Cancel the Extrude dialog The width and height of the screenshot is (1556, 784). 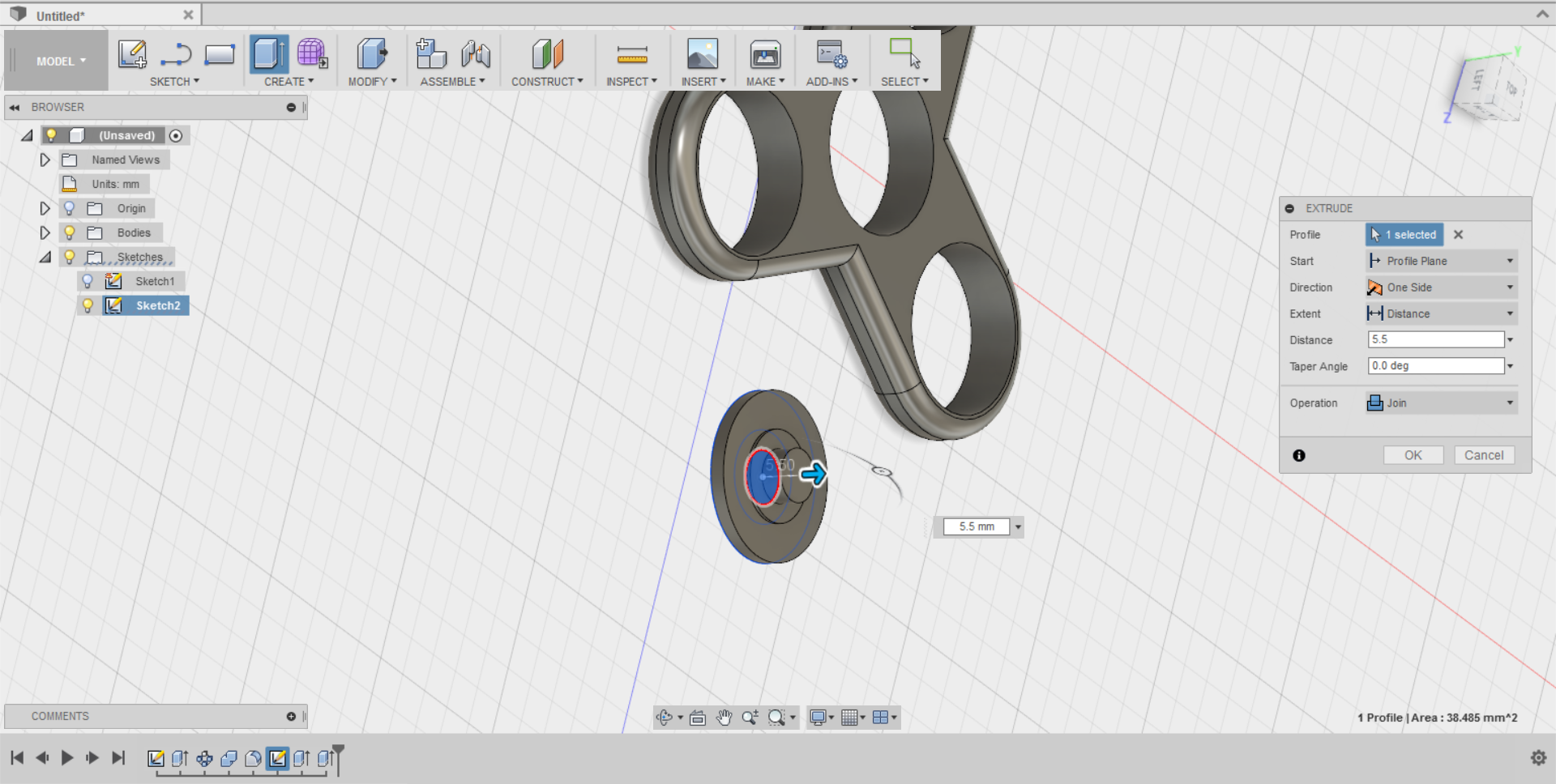click(x=1484, y=455)
